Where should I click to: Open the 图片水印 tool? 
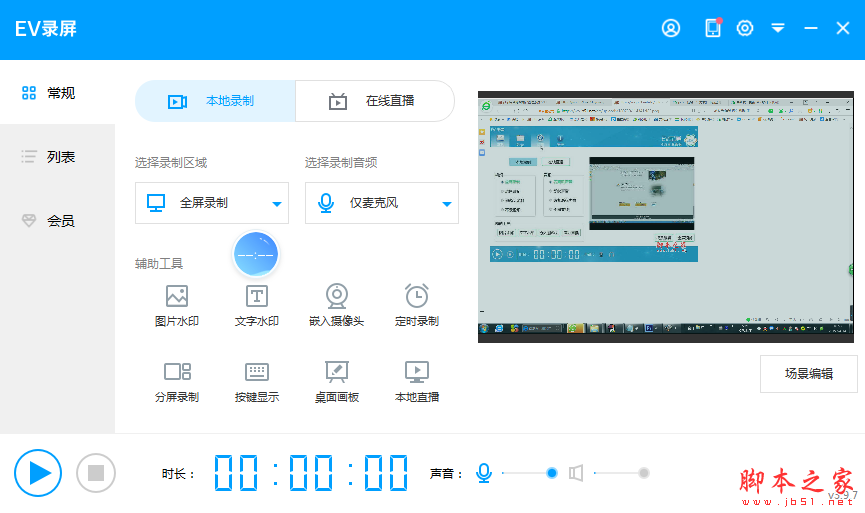point(177,306)
